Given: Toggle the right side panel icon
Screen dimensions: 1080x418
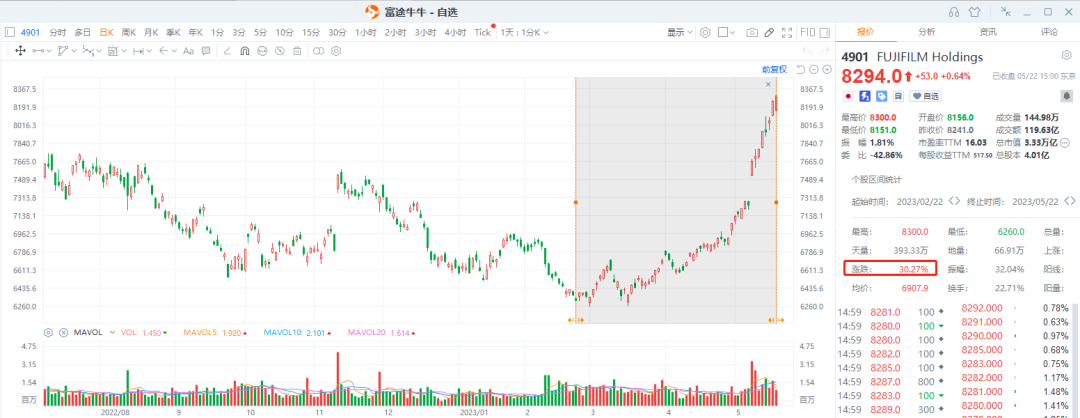Looking at the screenshot, I should pos(826,32).
